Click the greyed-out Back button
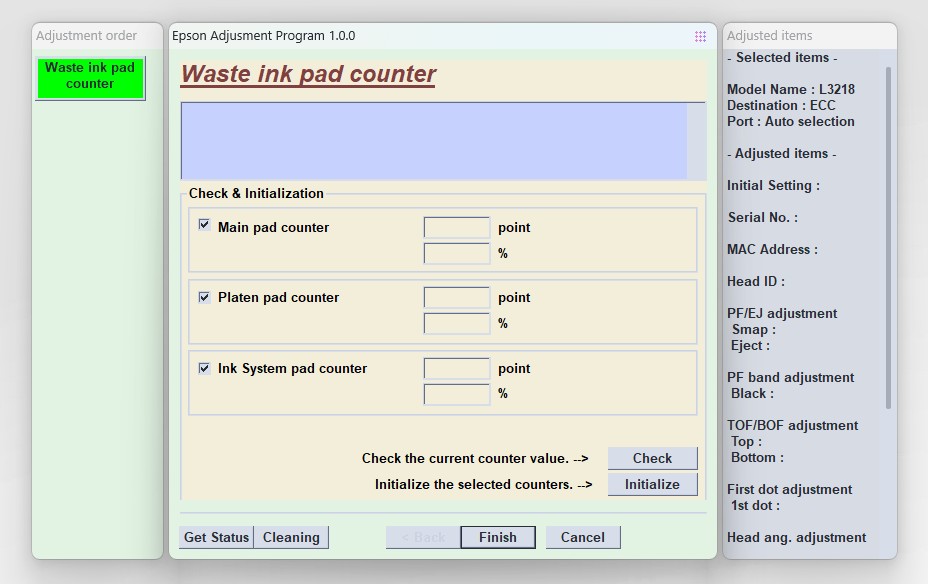The height and width of the screenshot is (584, 928). pos(423,537)
